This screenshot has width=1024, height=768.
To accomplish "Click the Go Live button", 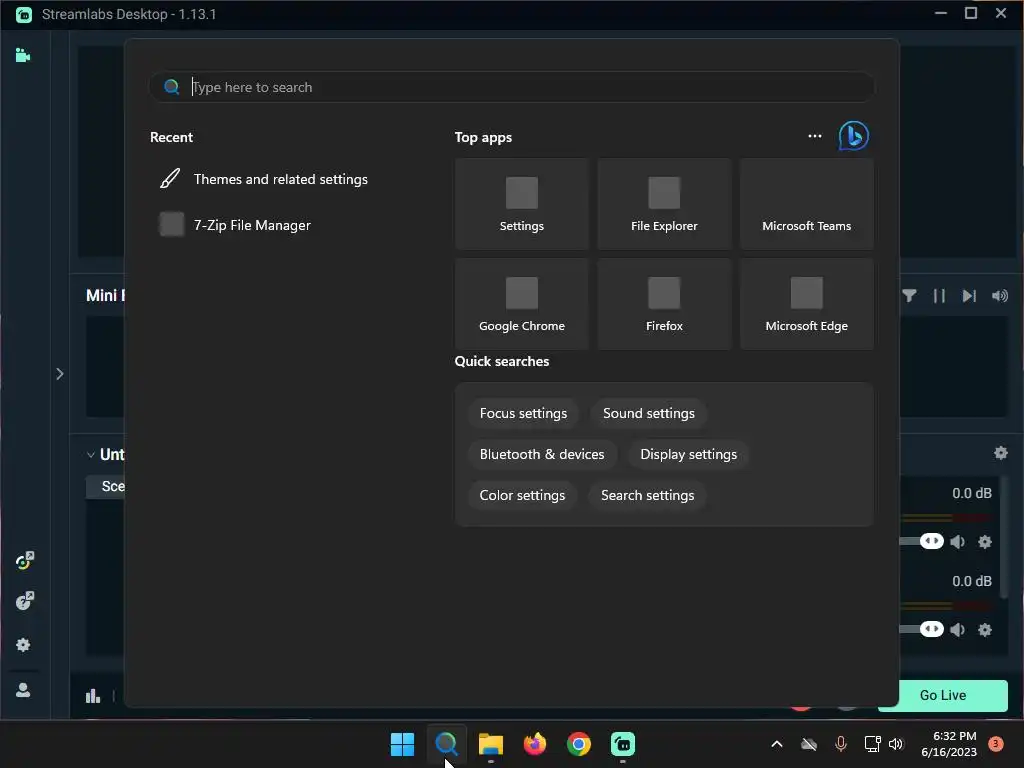I will coord(942,696).
